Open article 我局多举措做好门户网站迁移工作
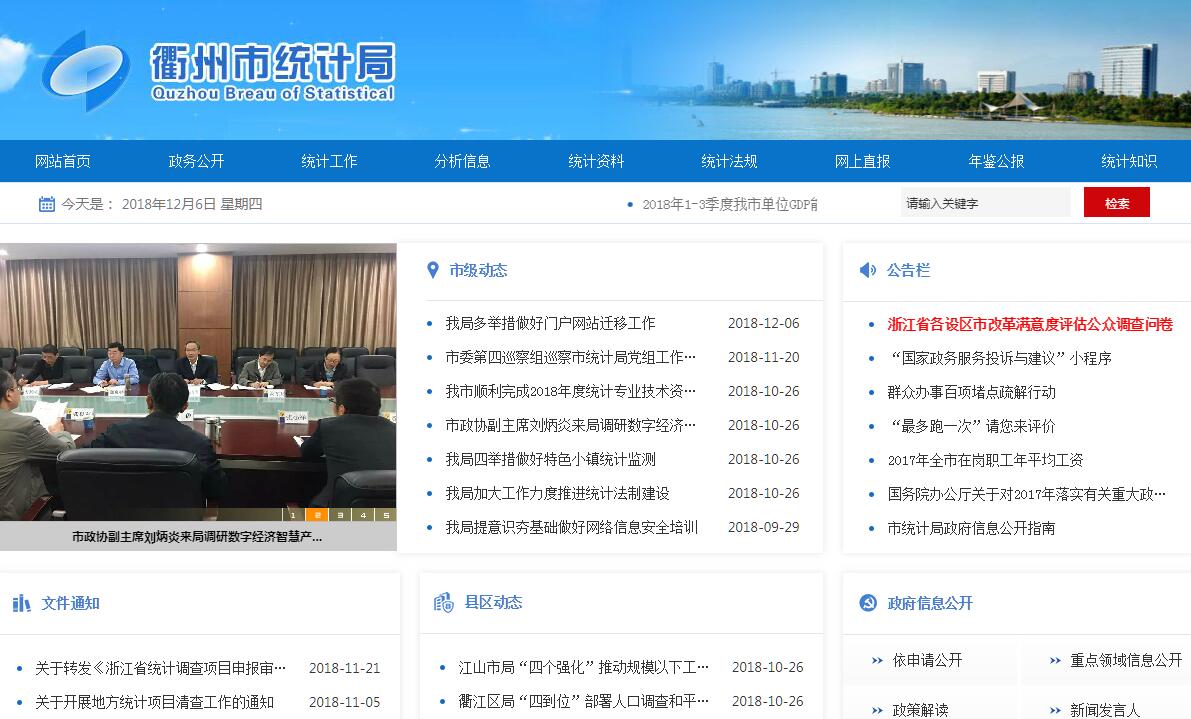Viewport: 1191px width, 719px height. [x=550, y=323]
